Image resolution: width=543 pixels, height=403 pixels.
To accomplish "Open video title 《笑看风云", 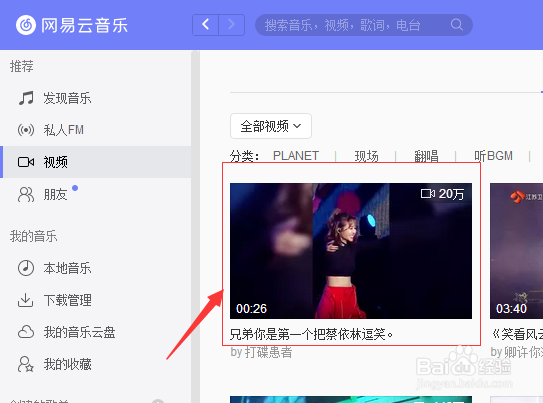I will 517,334.
